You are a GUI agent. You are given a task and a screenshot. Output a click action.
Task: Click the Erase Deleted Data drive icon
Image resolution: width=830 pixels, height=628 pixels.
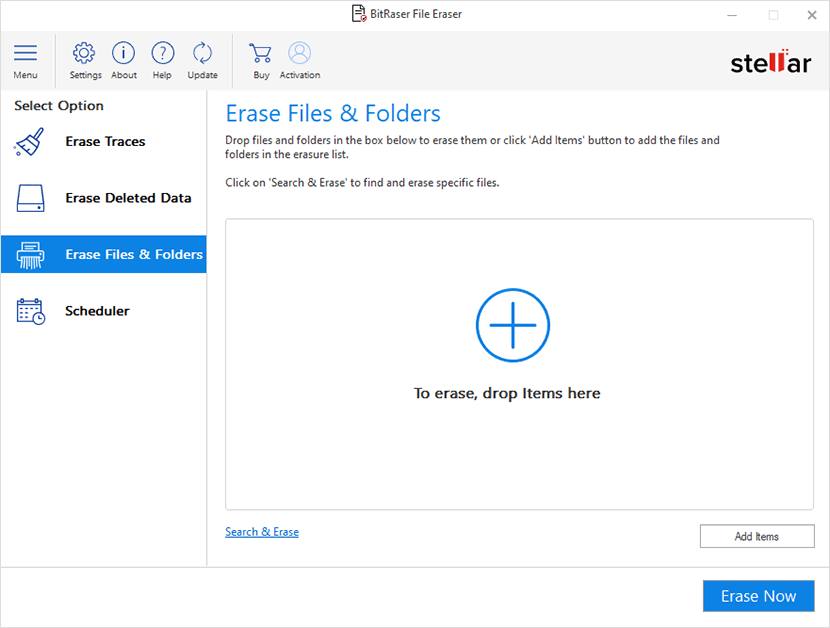pos(29,197)
